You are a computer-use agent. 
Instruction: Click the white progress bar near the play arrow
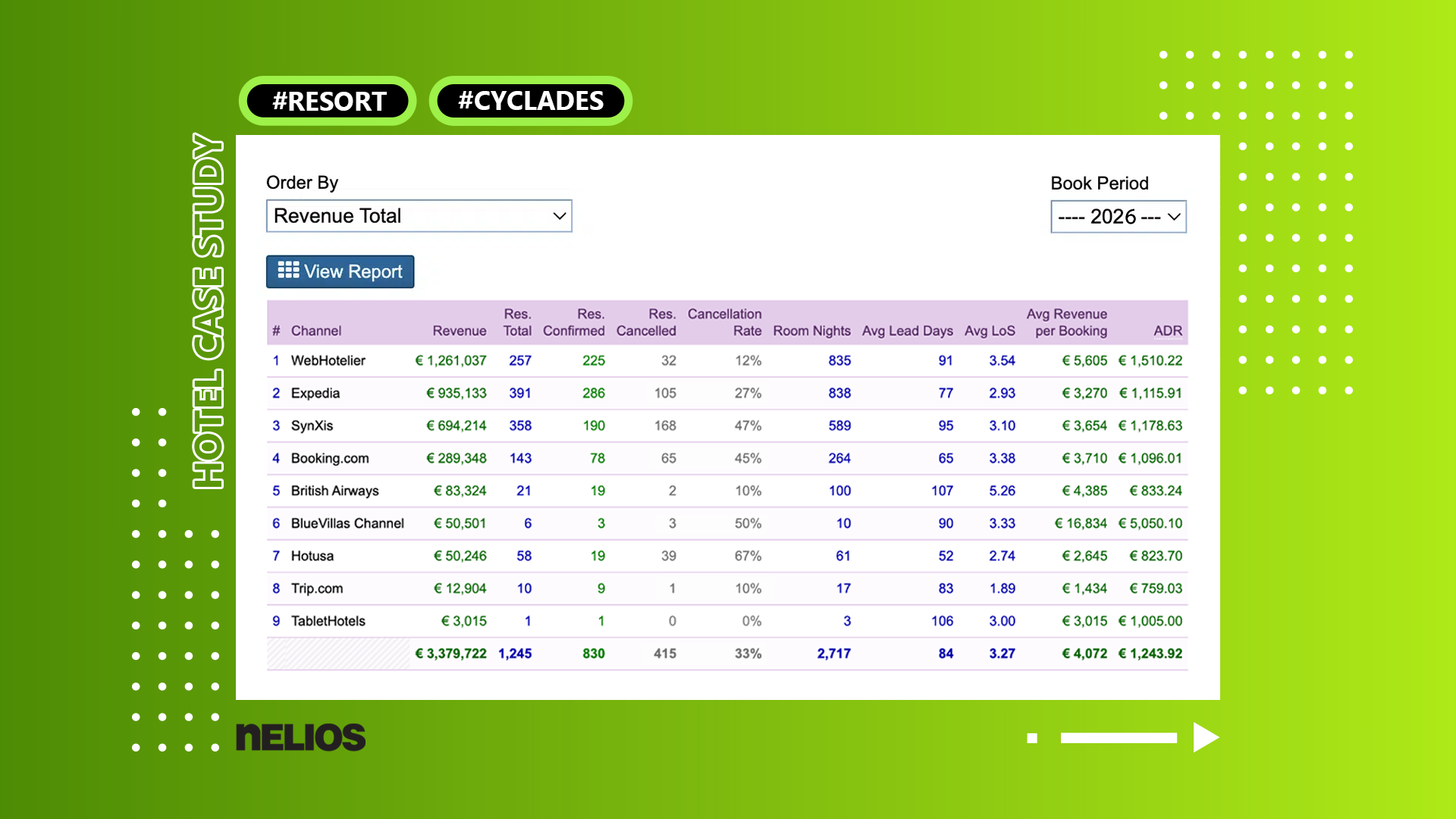point(1119,738)
